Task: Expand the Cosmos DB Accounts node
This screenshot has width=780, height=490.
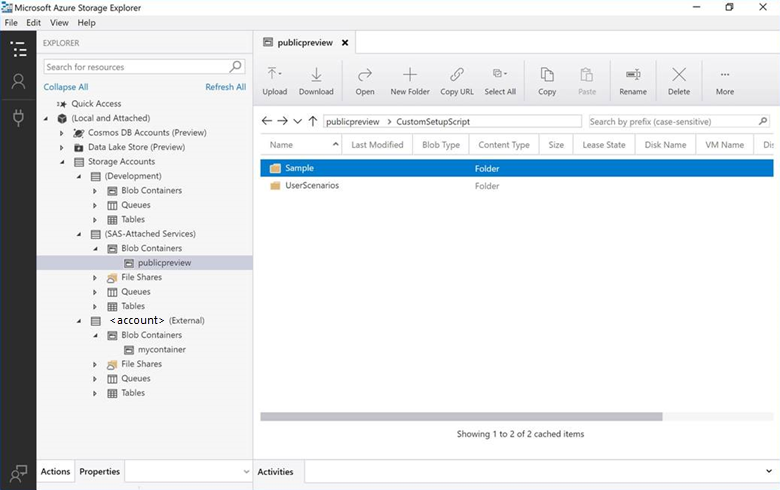Action: coord(62,133)
